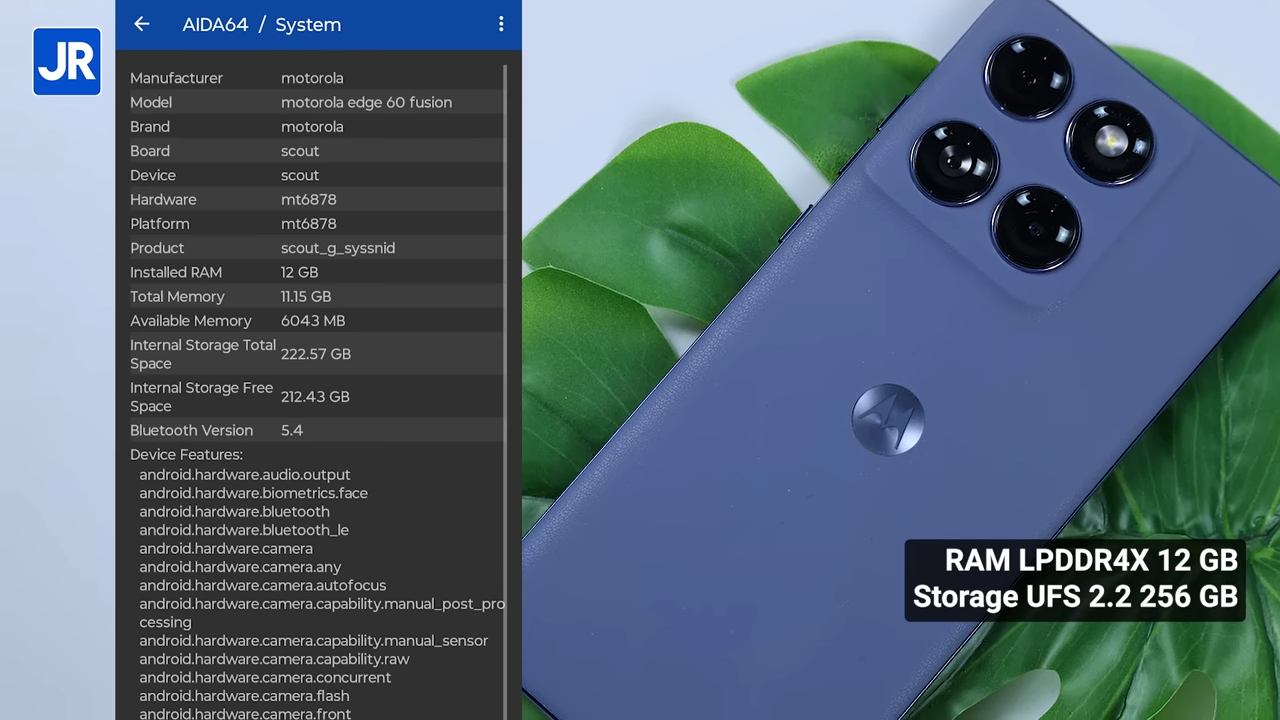Image resolution: width=1280 pixels, height=720 pixels.
Task: Select the Manufacturer motorola row
Action: (316, 78)
